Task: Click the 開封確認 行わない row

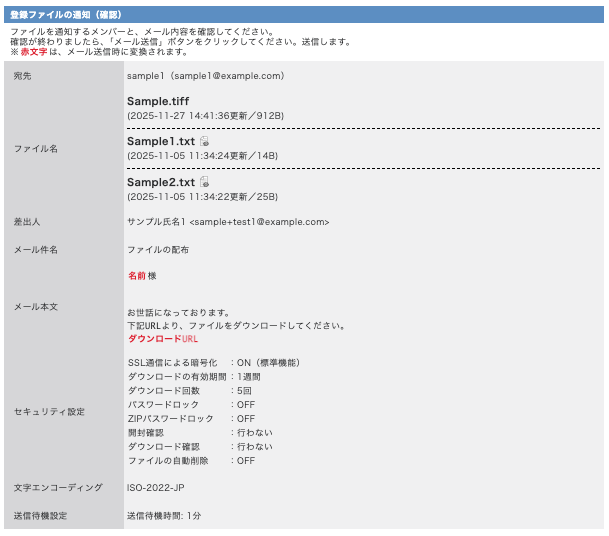Action: [200, 433]
